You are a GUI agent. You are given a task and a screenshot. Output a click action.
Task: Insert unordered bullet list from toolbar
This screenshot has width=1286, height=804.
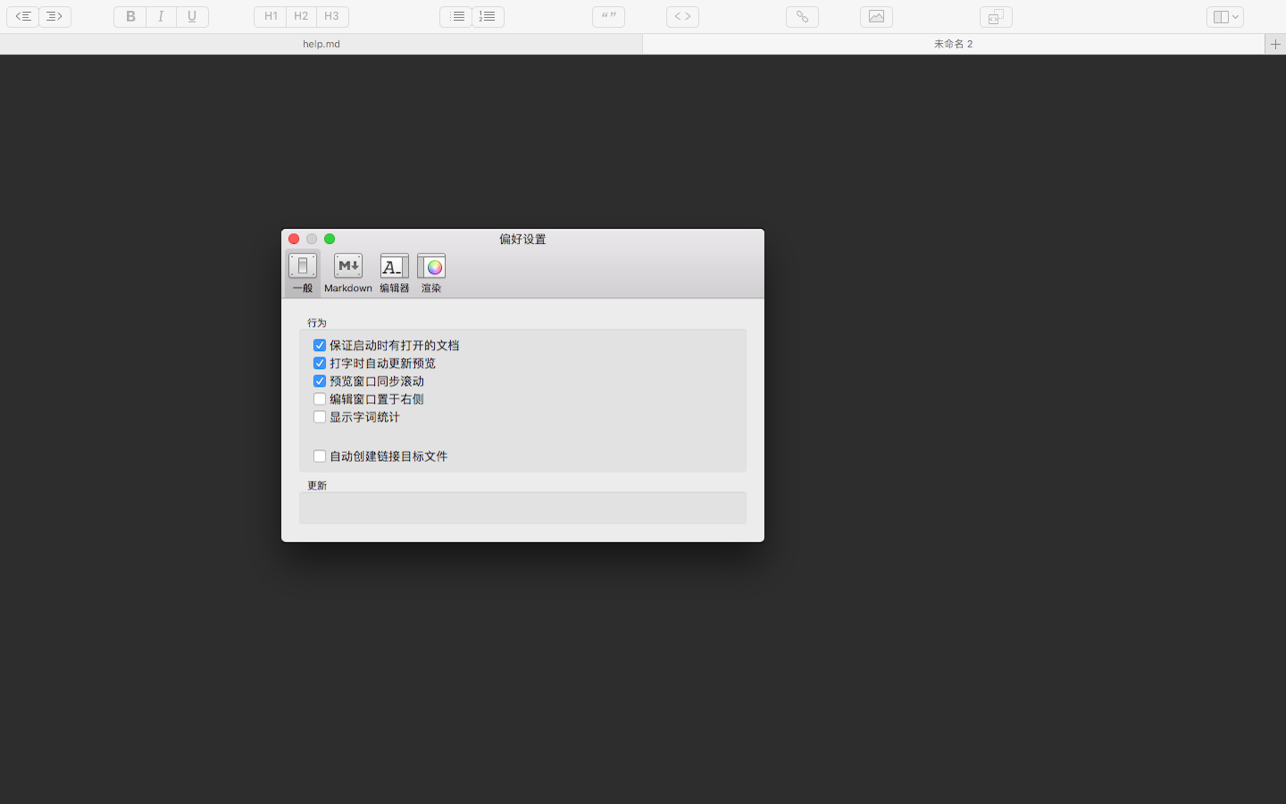456,16
